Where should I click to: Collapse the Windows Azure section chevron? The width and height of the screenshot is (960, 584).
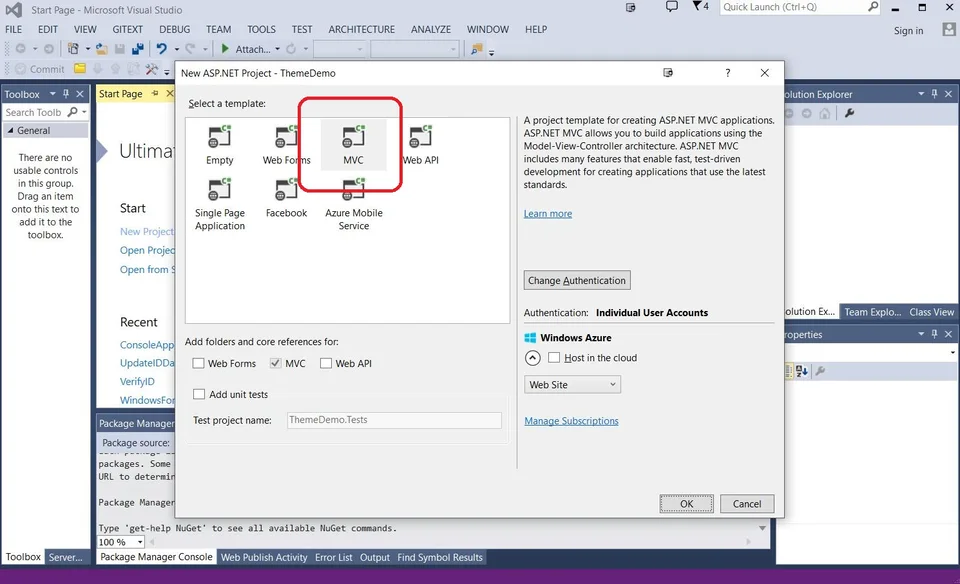[x=533, y=358]
